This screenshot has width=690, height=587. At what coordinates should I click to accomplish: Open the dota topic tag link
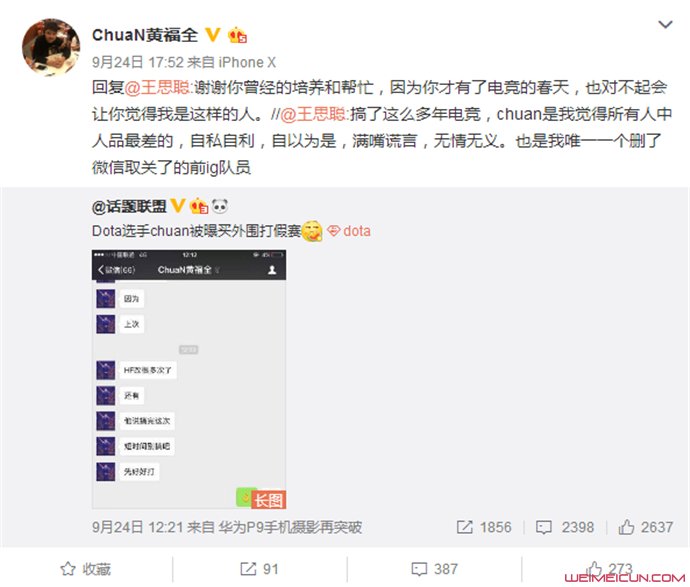(x=350, y=231)
